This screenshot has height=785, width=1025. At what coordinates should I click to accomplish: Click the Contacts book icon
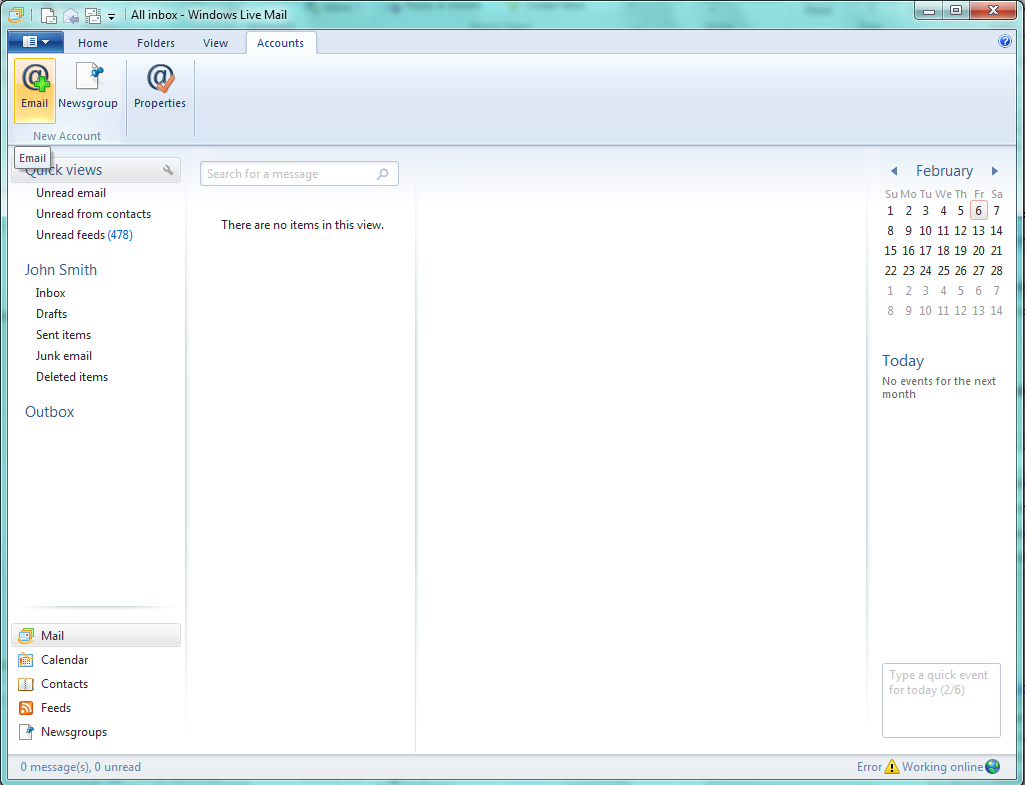(x=25, y=684)
